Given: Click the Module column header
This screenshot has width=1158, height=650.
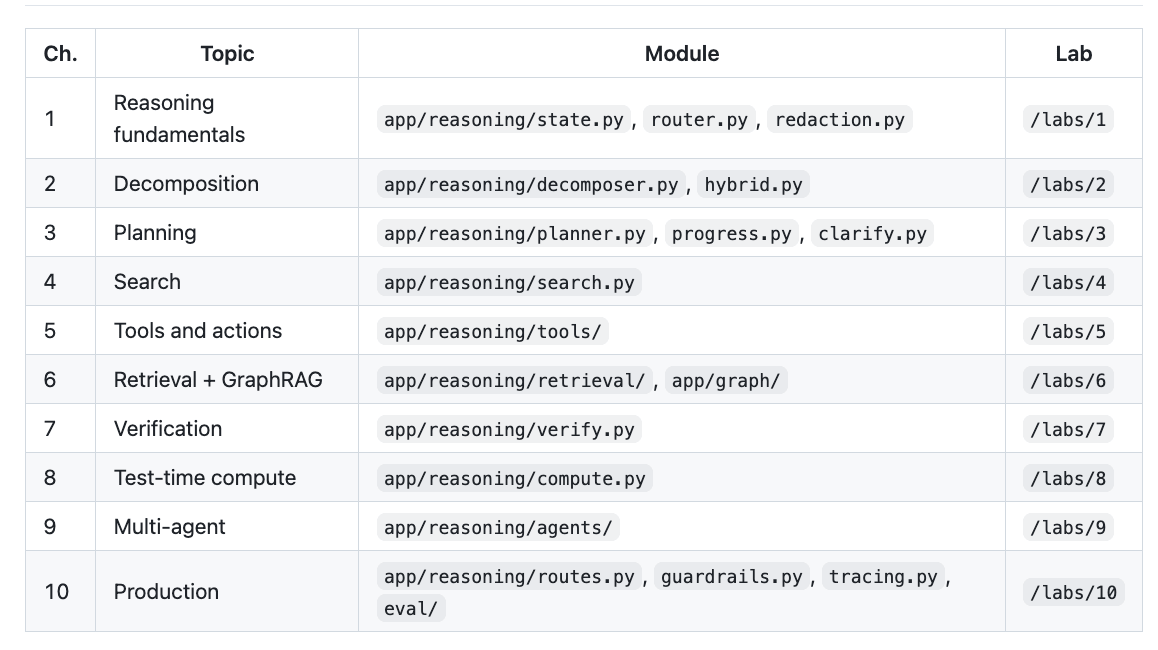Looking at the screenshot, I should [682, 54].
